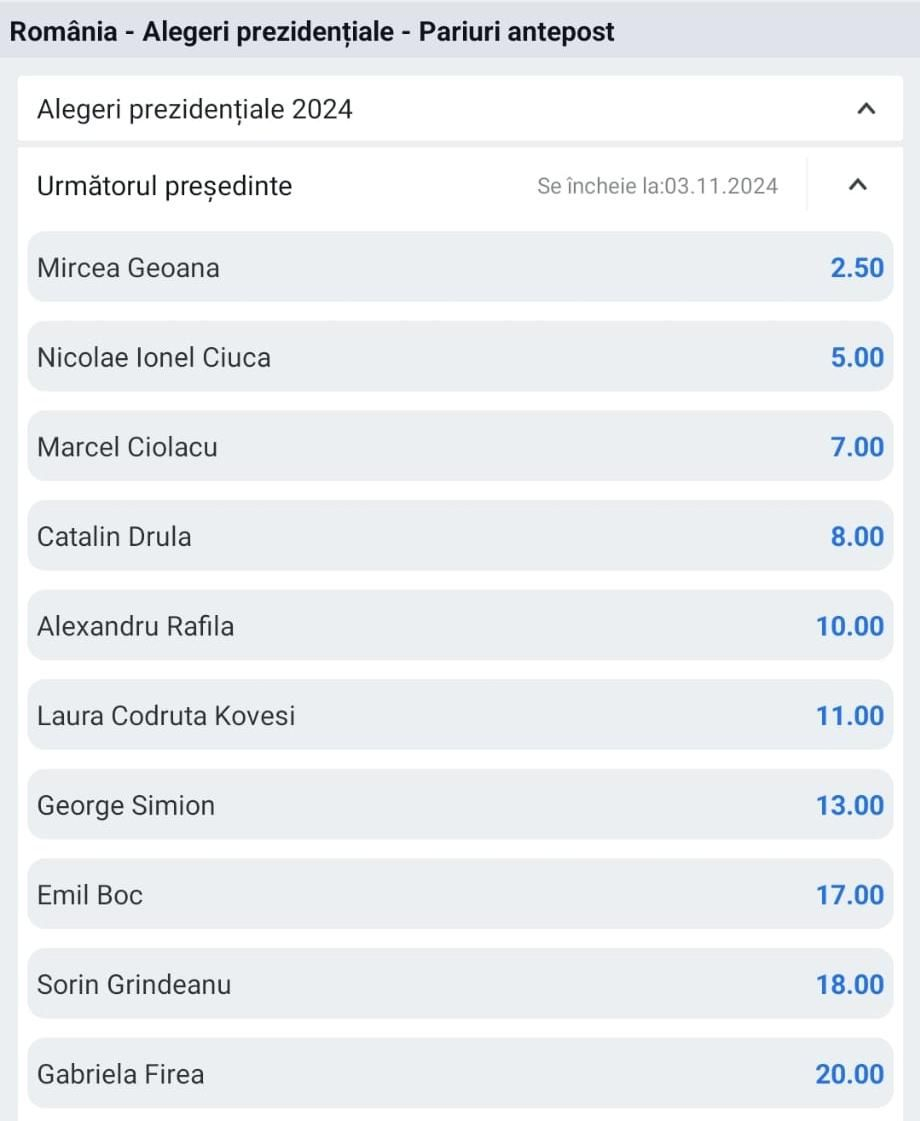Click the Alegeri prezidențiale 2024 title
Image resolution: width=920 pixels, height=1121 pixels.
(195, 109)
